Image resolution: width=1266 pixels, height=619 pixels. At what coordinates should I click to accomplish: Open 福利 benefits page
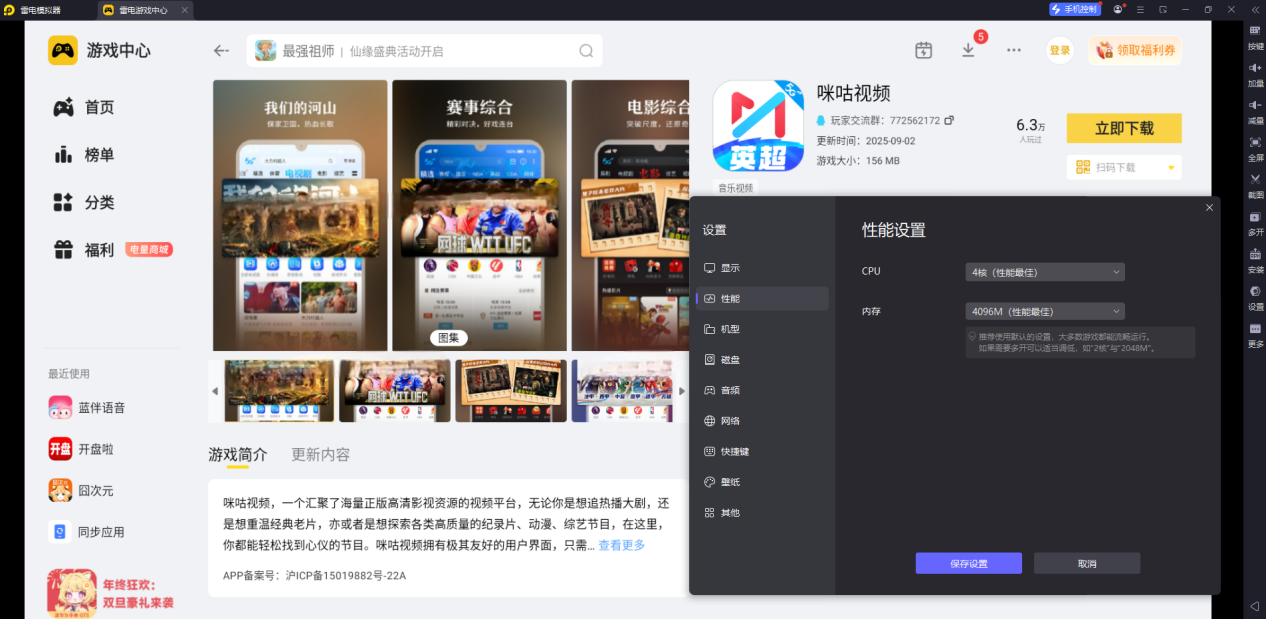coord(84,250)
